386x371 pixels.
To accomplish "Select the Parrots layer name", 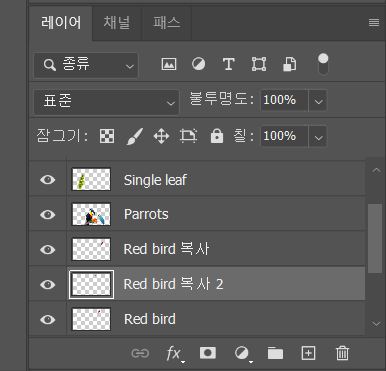I will [146, 214].
